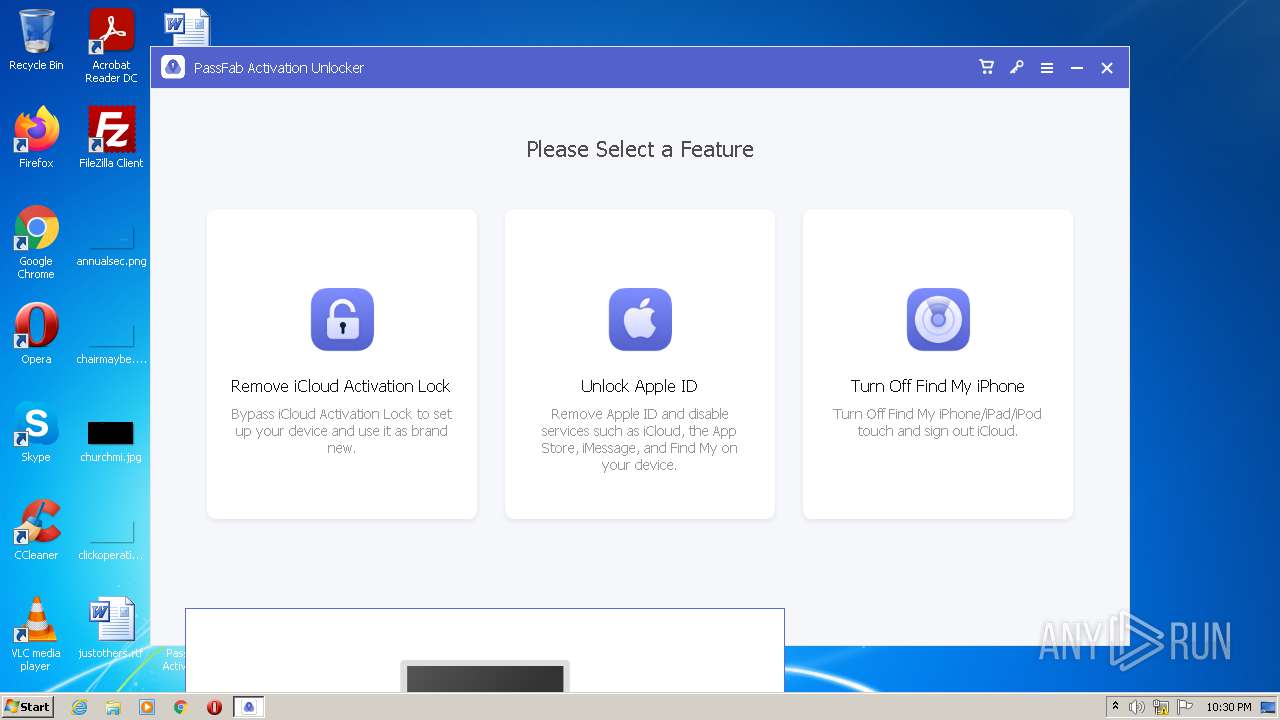
Task: Launch Skype from the desktop
Action: click(36, 432)
